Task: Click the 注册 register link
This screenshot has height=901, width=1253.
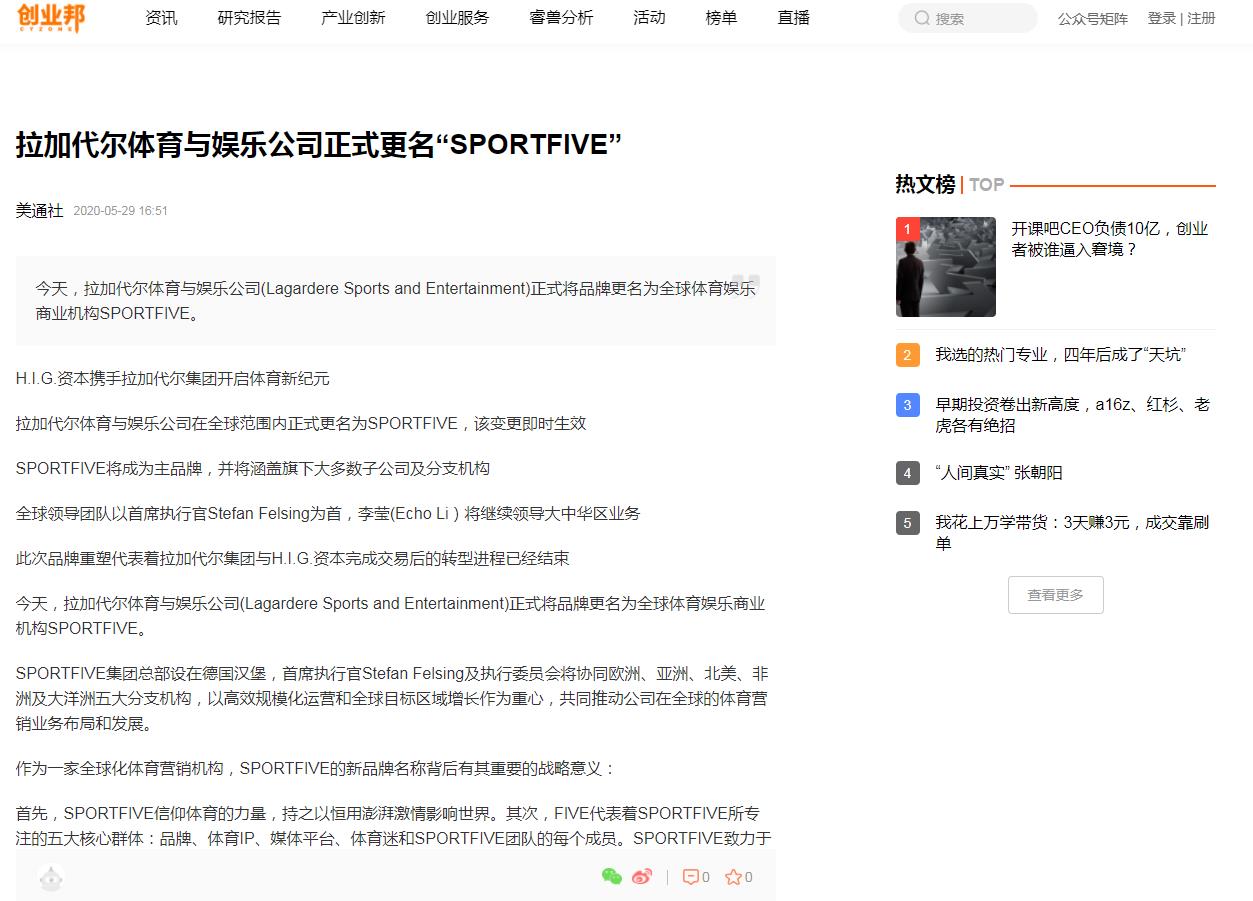Action: (x=1201, y=18)
